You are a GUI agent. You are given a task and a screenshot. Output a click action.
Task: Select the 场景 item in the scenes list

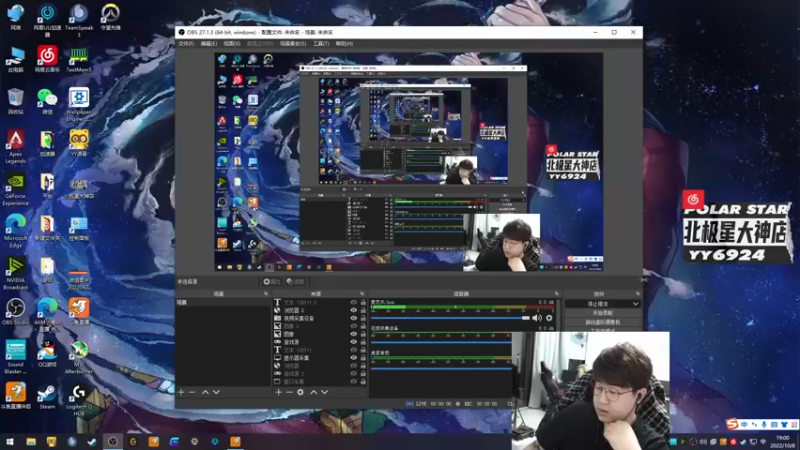(223, 303)
